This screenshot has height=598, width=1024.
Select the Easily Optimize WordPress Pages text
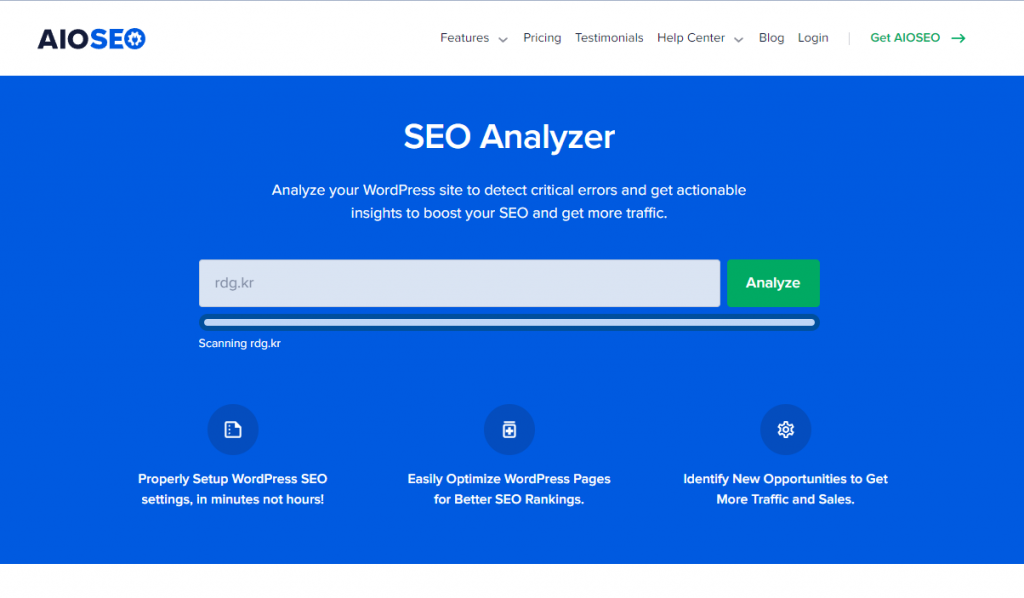tap(509, 489)
